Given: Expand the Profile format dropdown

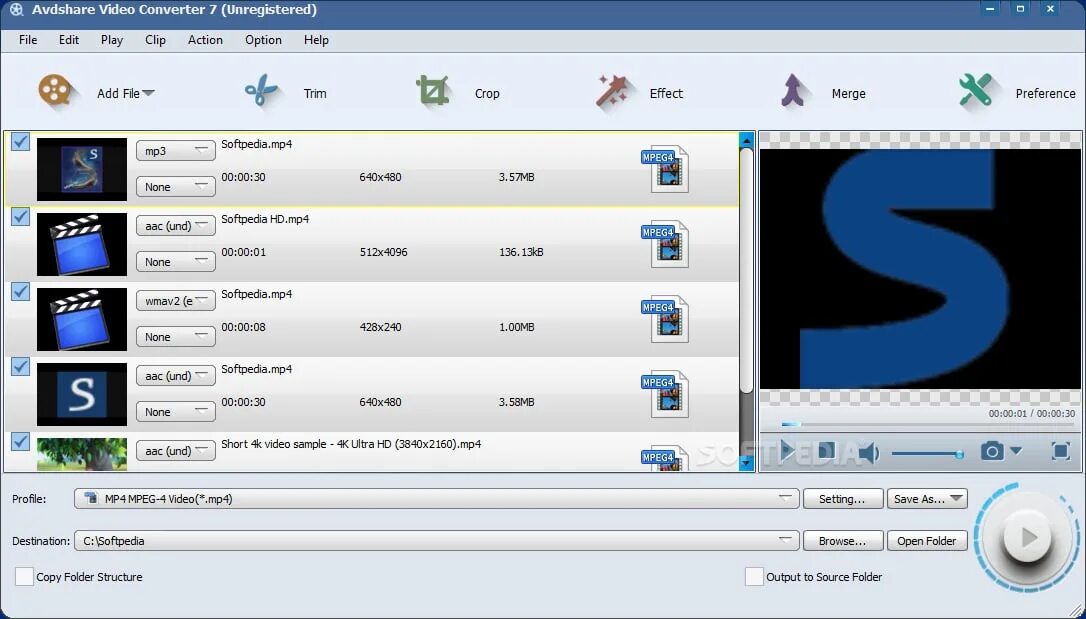Looking at the screenshot, I should pos(785,498).
